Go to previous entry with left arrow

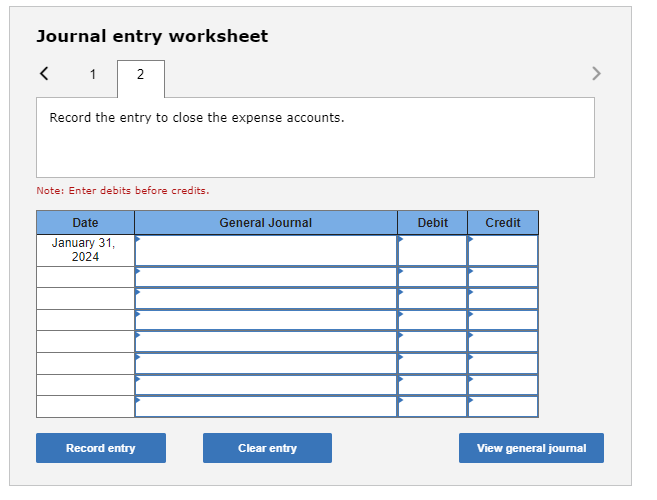pyautogui.click(x=44, y=73)
